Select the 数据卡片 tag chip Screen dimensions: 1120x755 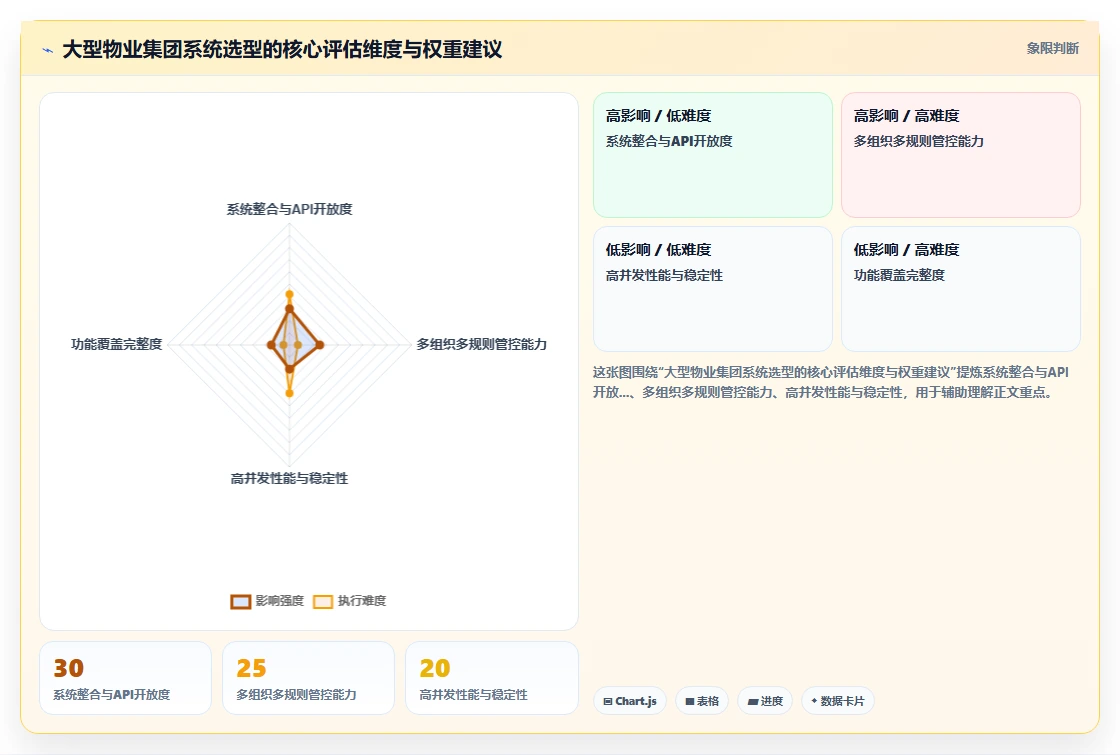click(838, 701)
